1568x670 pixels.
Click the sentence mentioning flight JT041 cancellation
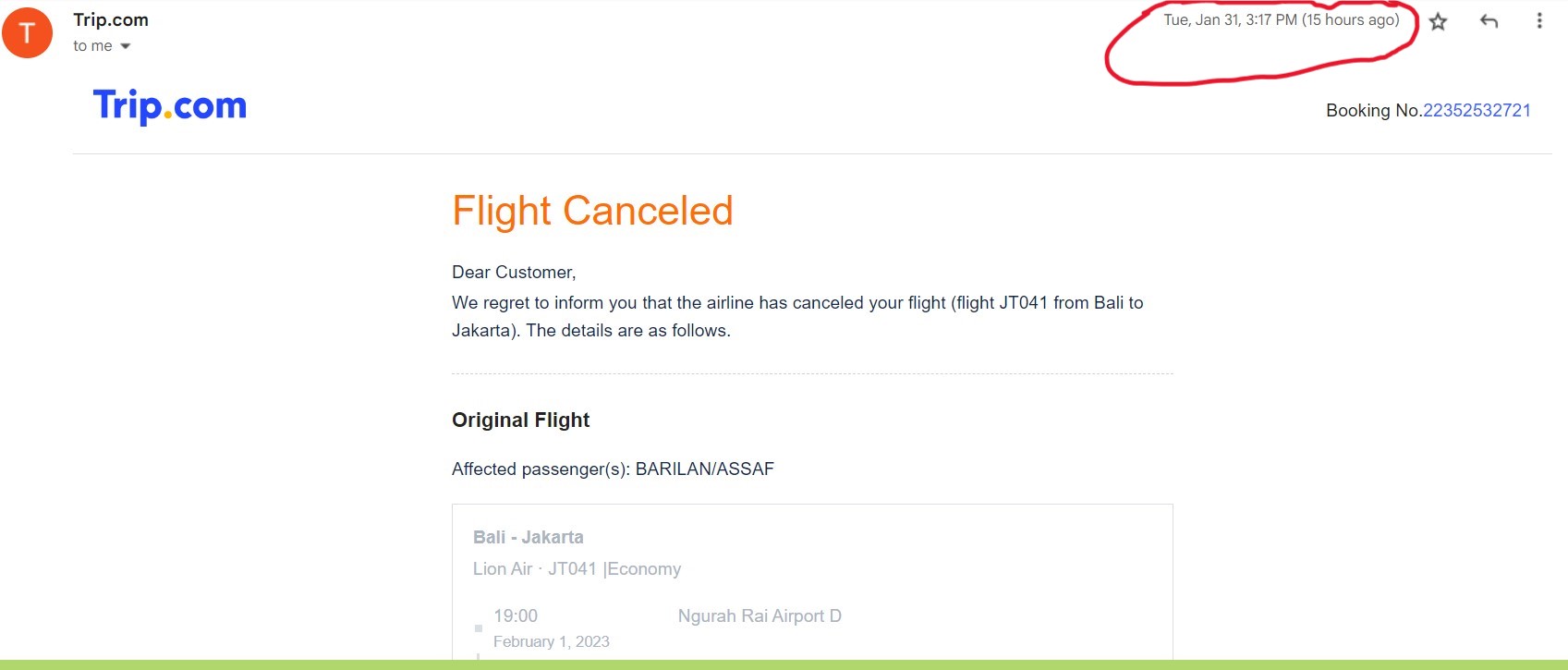(x=796, y=303)
